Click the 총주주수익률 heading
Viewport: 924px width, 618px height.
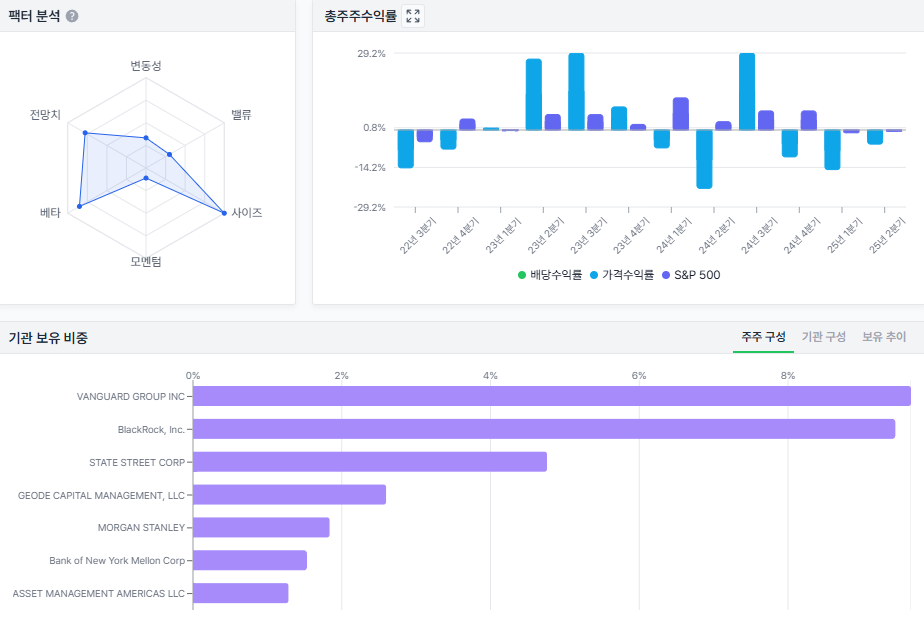[x=361, y=16]
